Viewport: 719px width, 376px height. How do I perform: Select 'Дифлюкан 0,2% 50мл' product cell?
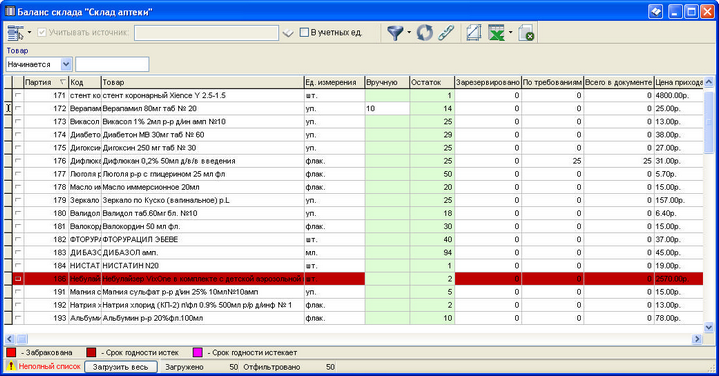click(202, 161)
